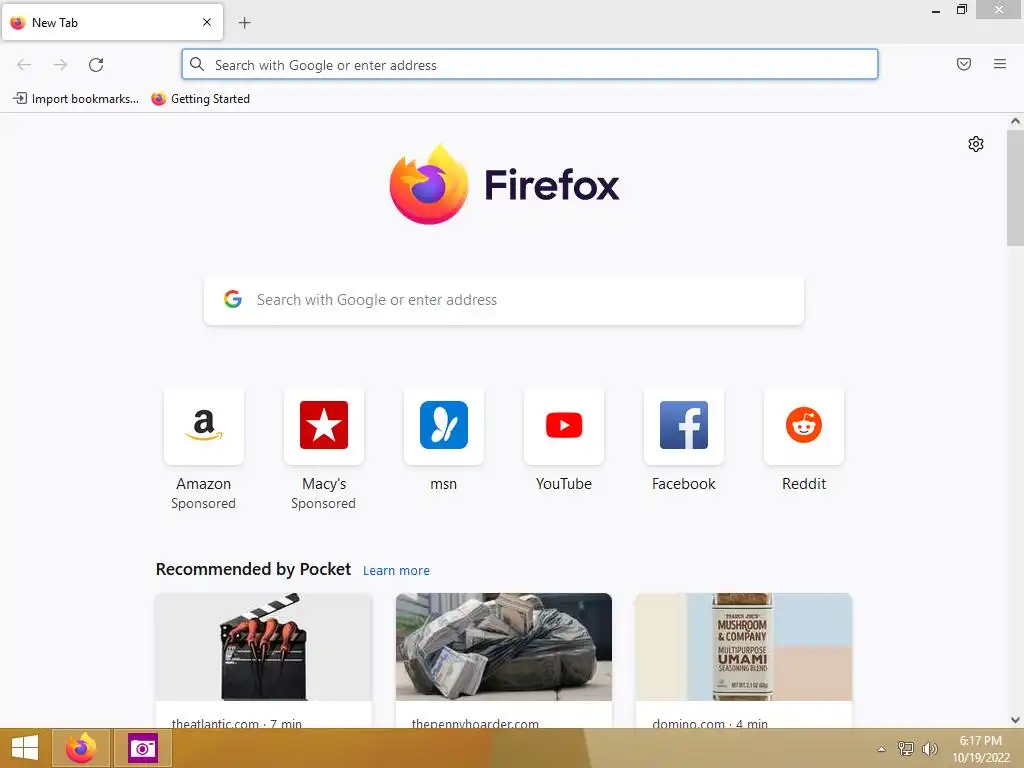
Task: Close the New Tab tab
Action: point(207,22)
